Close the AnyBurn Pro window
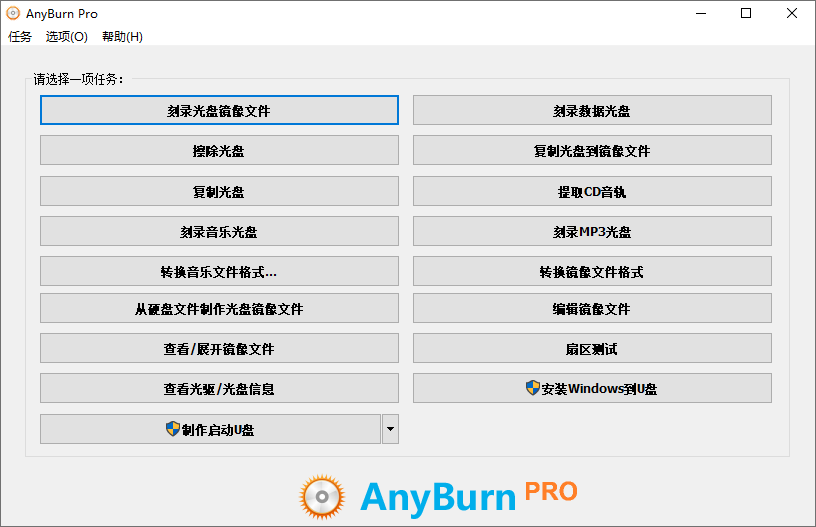The width and height of the screenshot is (816, 527). (x=792, y=13)
